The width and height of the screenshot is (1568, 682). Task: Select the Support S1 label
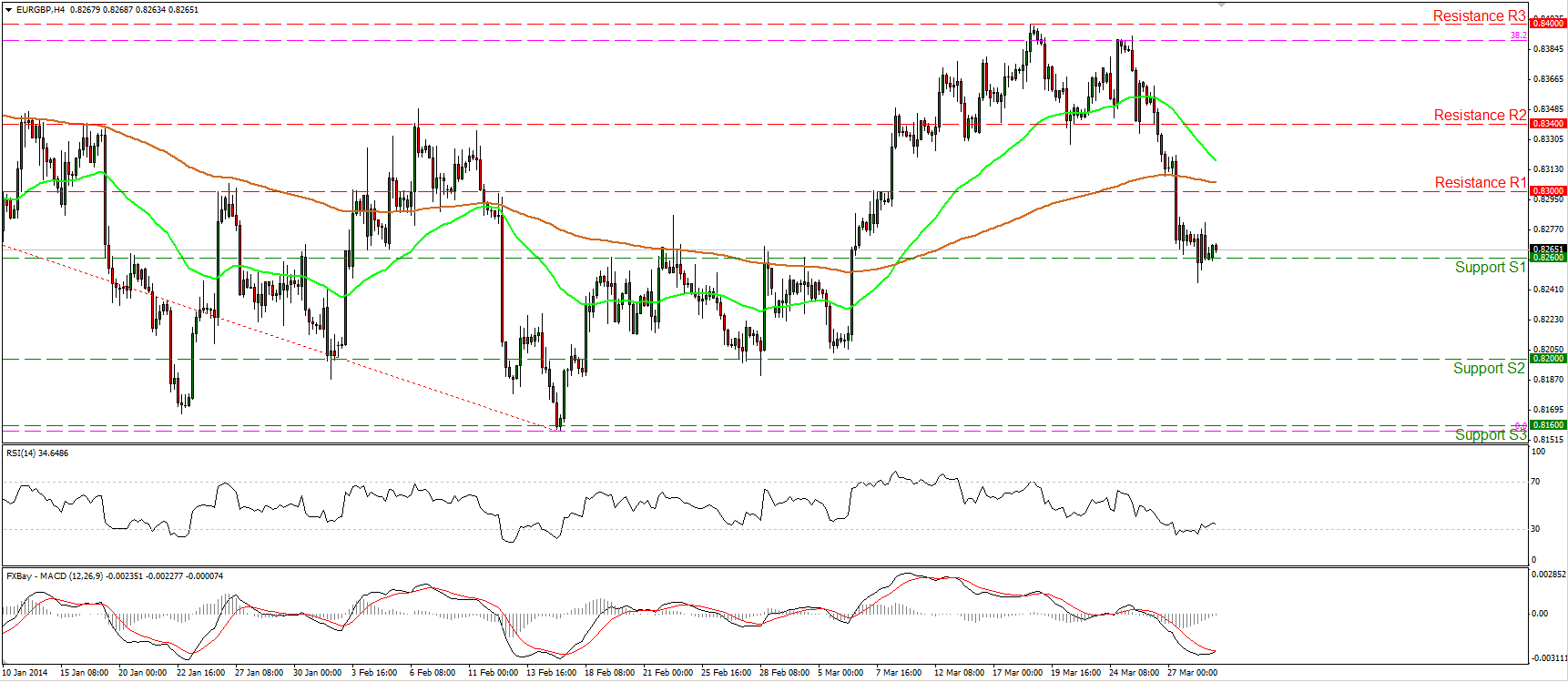(1490, 268)
